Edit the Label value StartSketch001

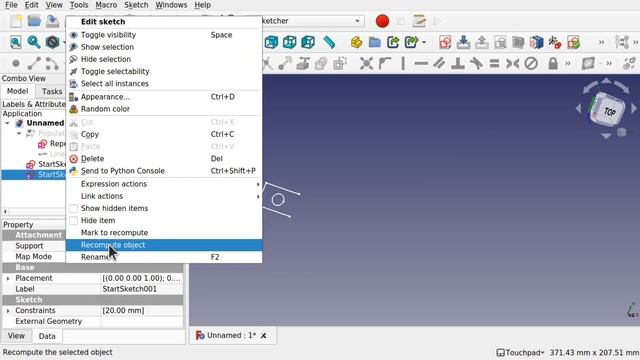coord(142,289)
